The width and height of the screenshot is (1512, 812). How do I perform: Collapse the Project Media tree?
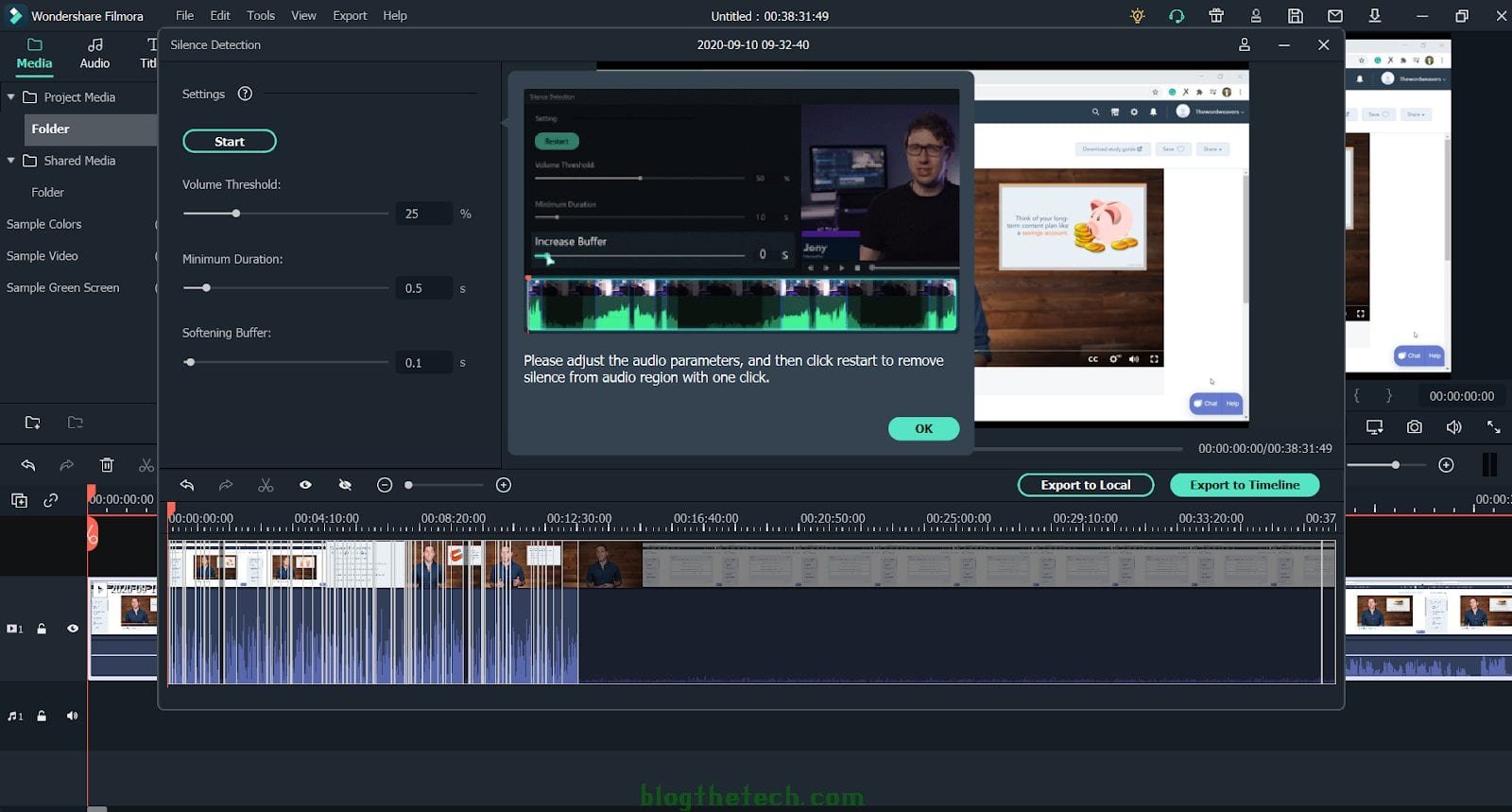(x=11, y=97)
